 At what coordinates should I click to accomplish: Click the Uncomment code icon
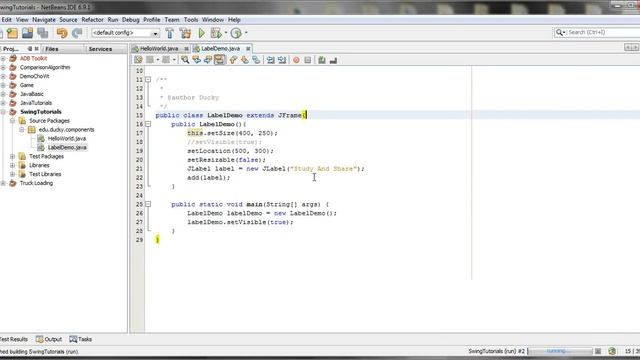(x=333, y=60)
